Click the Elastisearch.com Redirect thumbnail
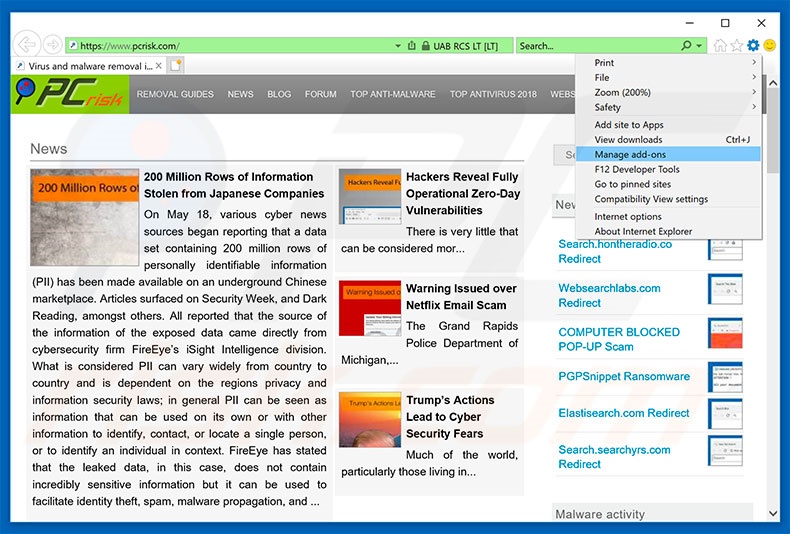 click(x=725, y=414)
